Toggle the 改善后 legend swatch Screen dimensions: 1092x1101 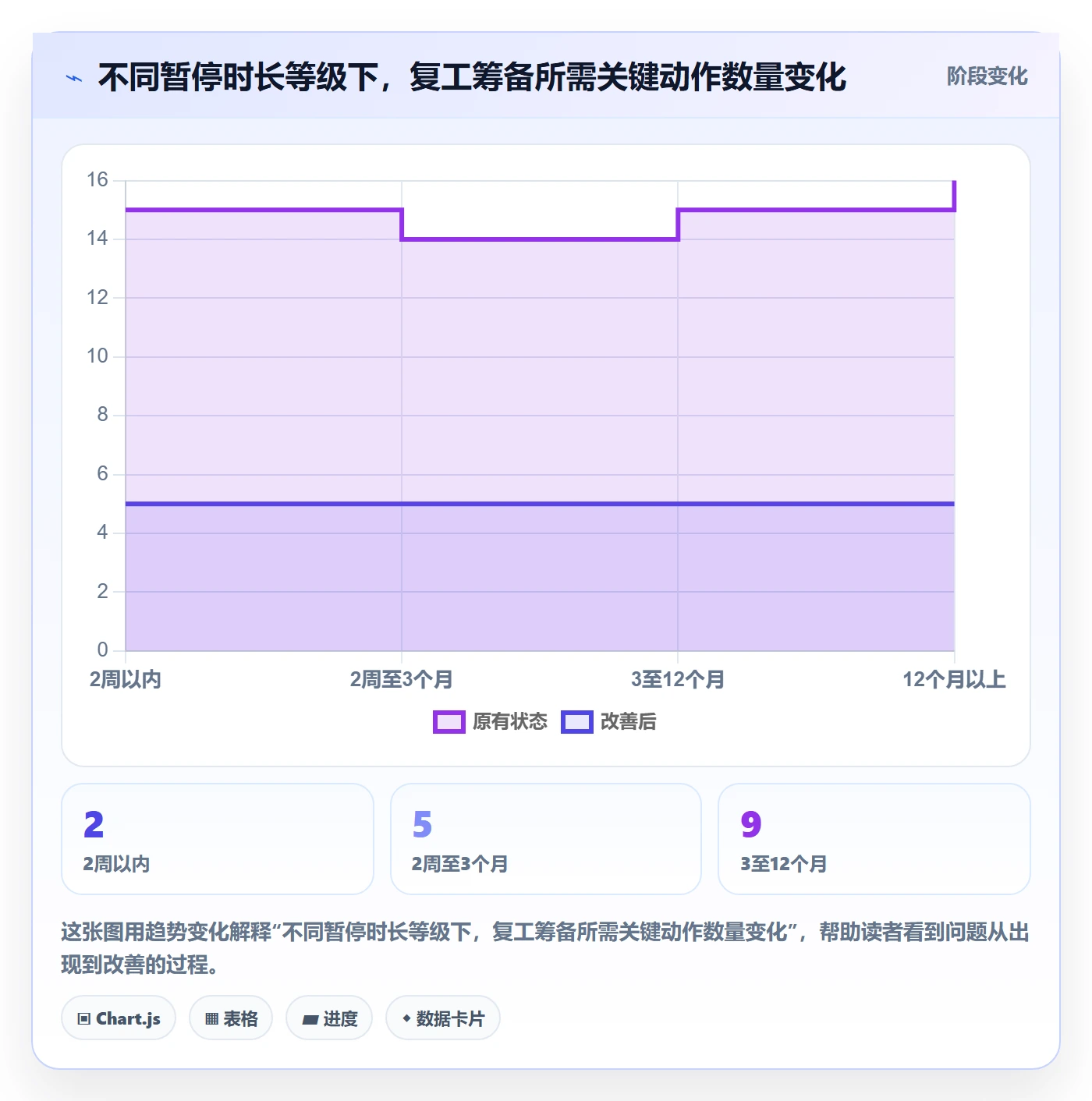[x=576, y=722]
